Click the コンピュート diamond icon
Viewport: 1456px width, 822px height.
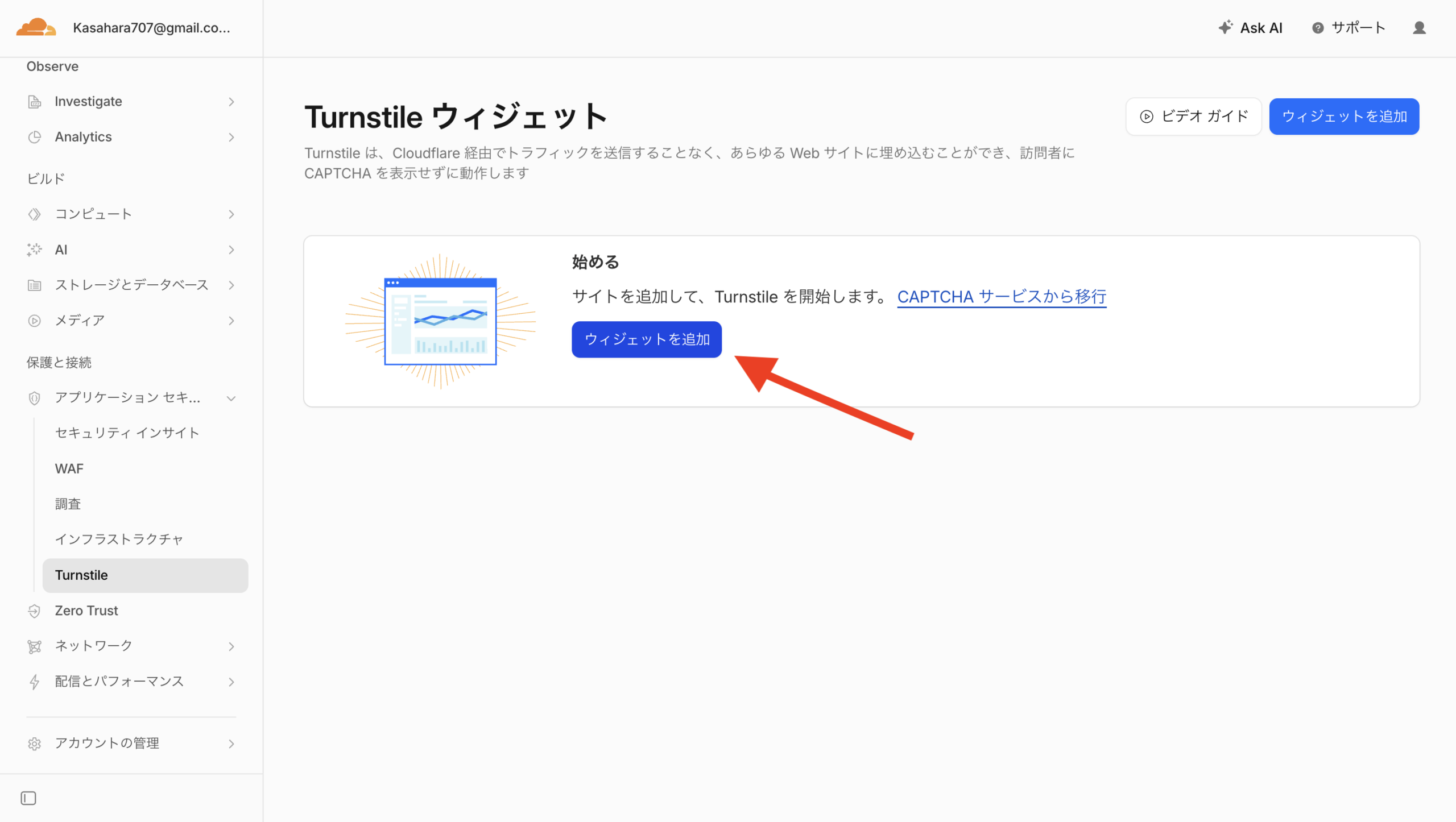pos(35,214)
